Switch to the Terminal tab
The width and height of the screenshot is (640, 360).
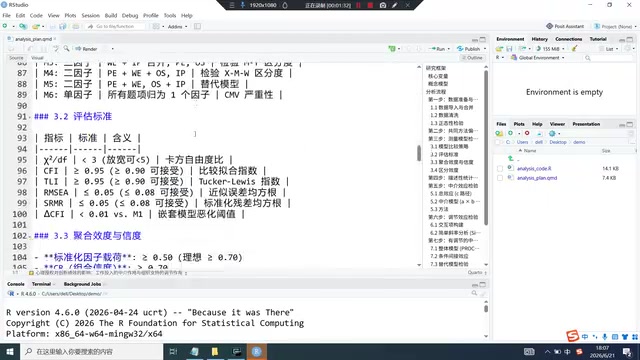pyautogui.click(x=41, y=284)
